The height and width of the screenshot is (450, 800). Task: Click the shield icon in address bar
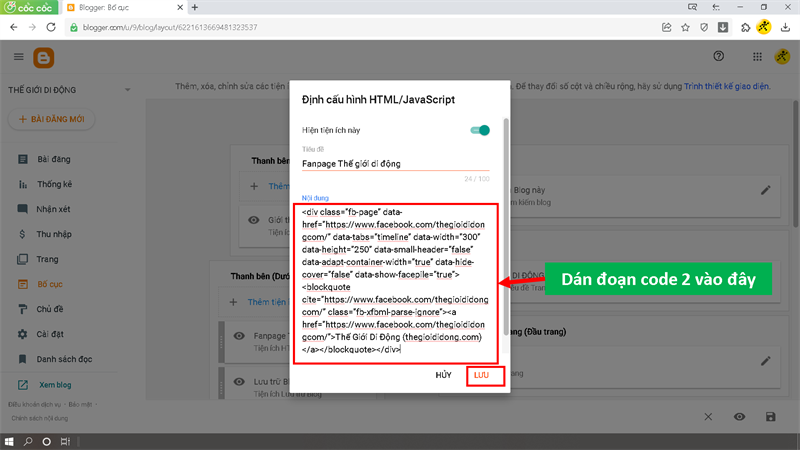point(704,28)
